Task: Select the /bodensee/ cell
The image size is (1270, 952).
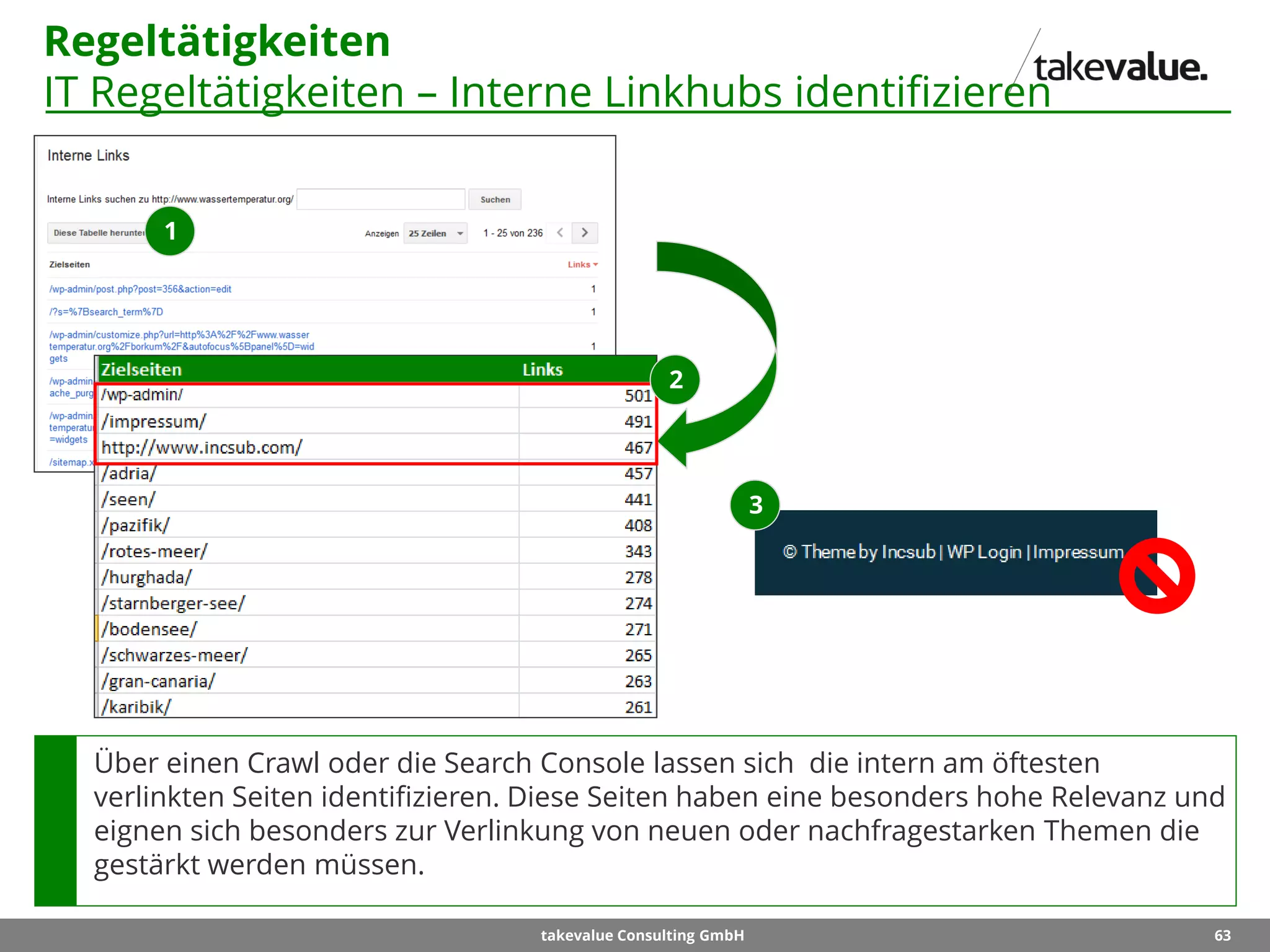Action: click(309, 630)
